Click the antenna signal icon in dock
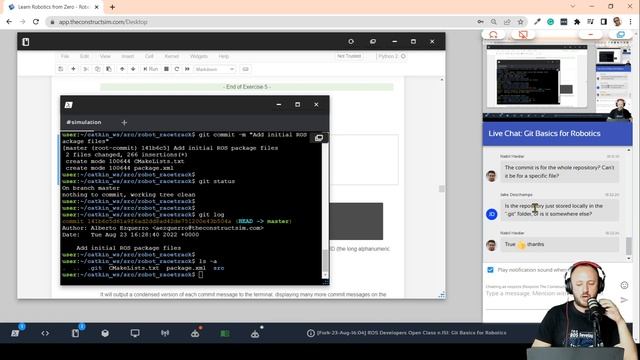Image resolution: width=640 pixels, height=360 pixels. 165,333
